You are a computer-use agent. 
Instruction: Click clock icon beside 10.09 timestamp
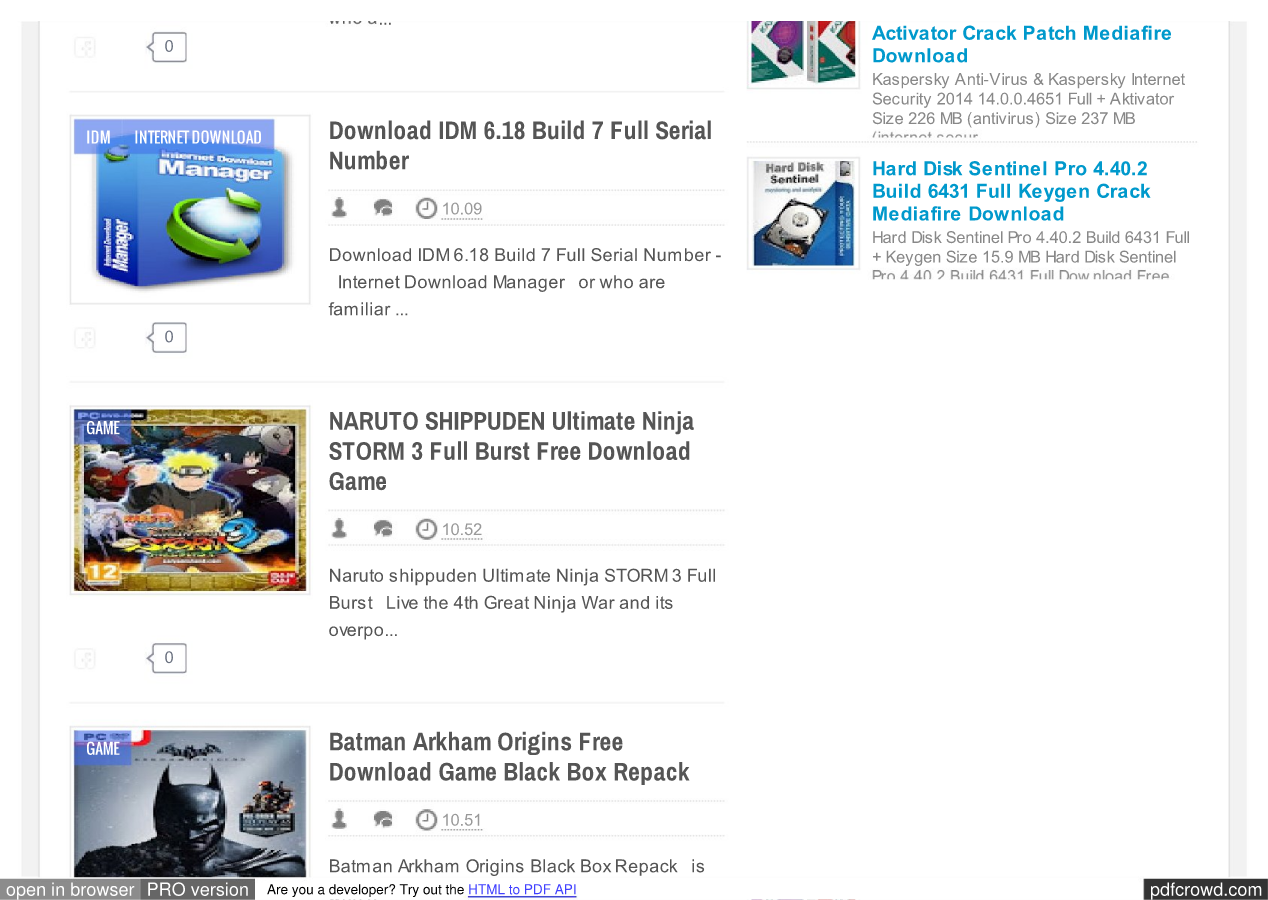point(426,209)
